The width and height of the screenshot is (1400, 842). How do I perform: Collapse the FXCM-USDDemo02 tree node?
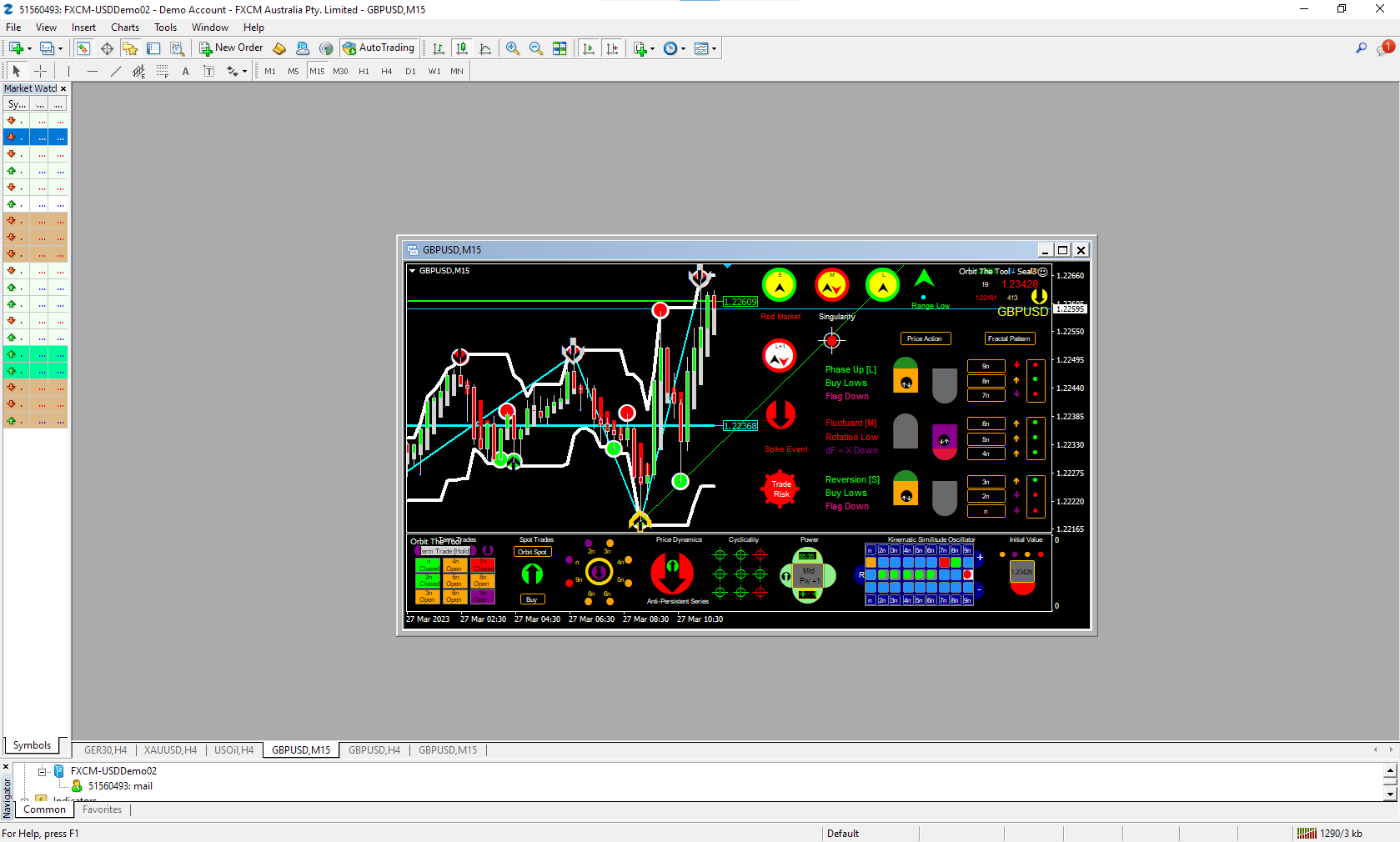coord(42,771)
